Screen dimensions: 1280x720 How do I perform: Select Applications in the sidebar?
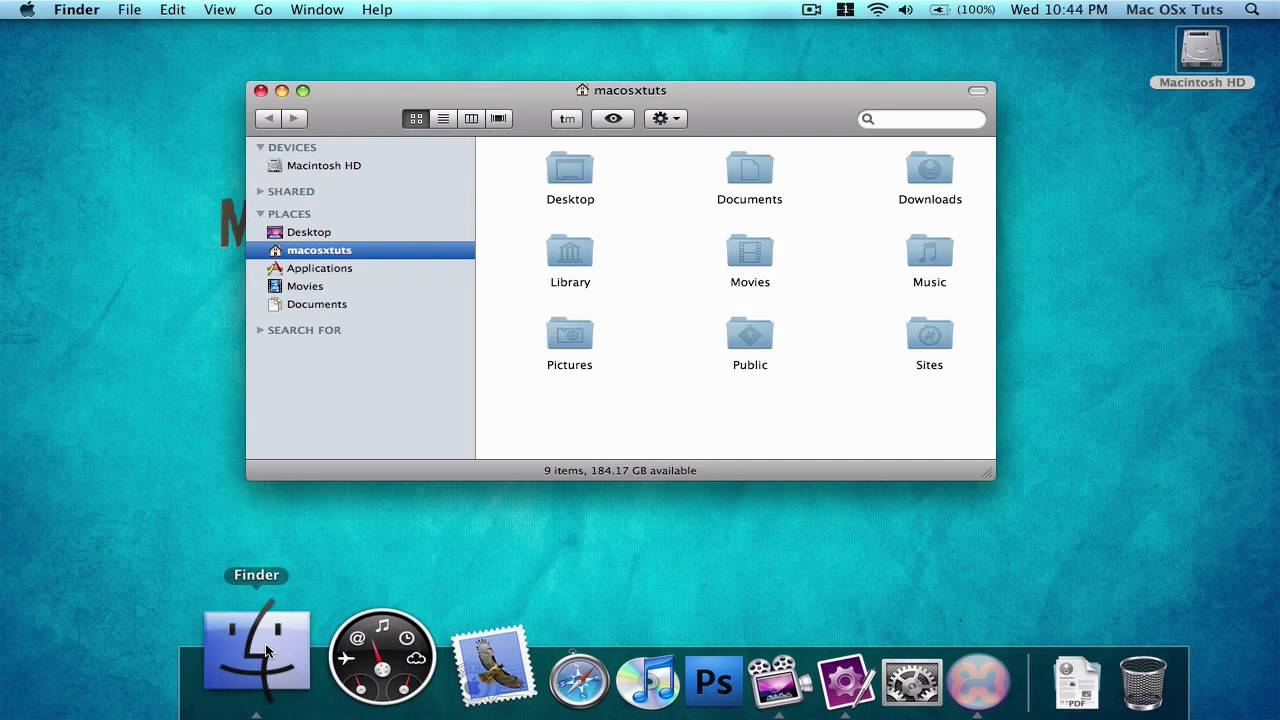click(360, 268)
